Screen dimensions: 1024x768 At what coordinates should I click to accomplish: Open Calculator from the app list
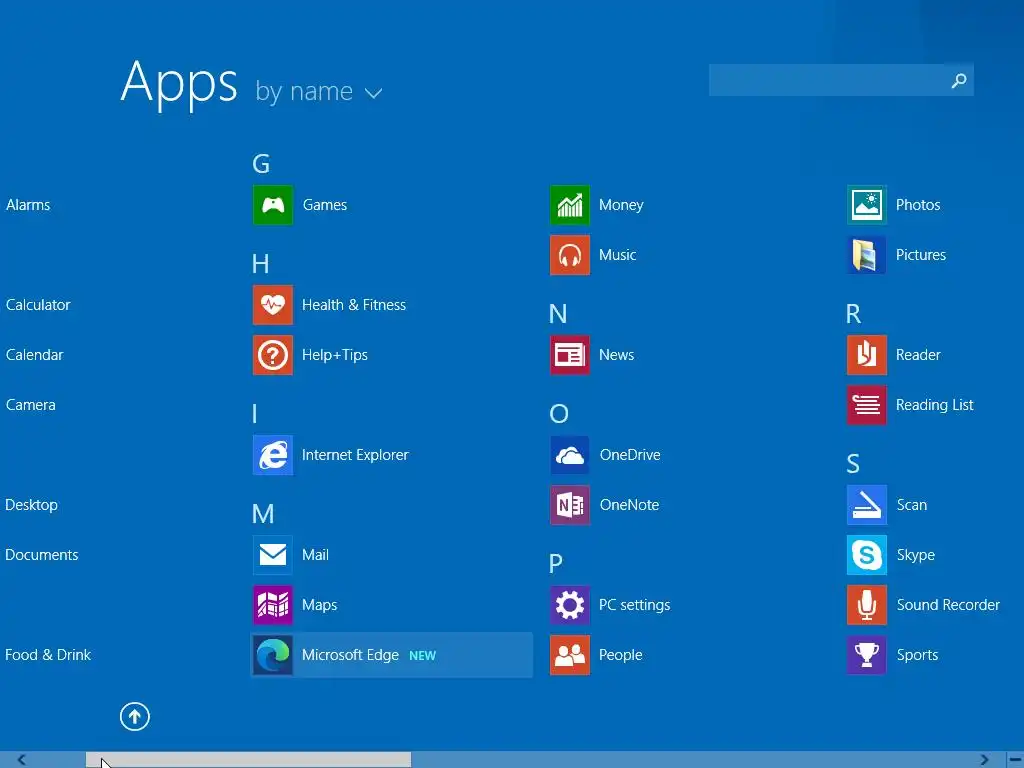pyautogui.click(x=38, y=305)
